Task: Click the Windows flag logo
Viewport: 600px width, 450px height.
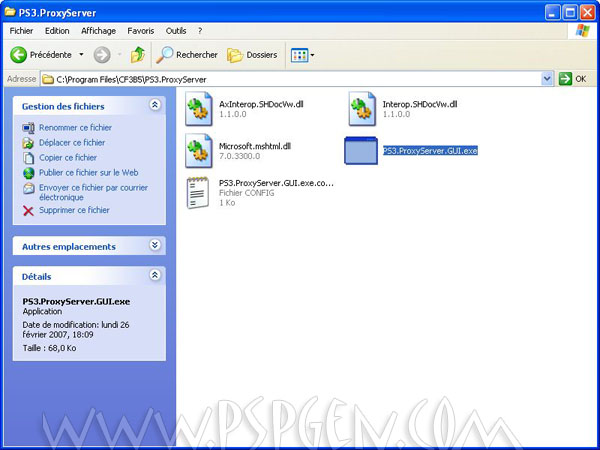Action: pos(583,31)
